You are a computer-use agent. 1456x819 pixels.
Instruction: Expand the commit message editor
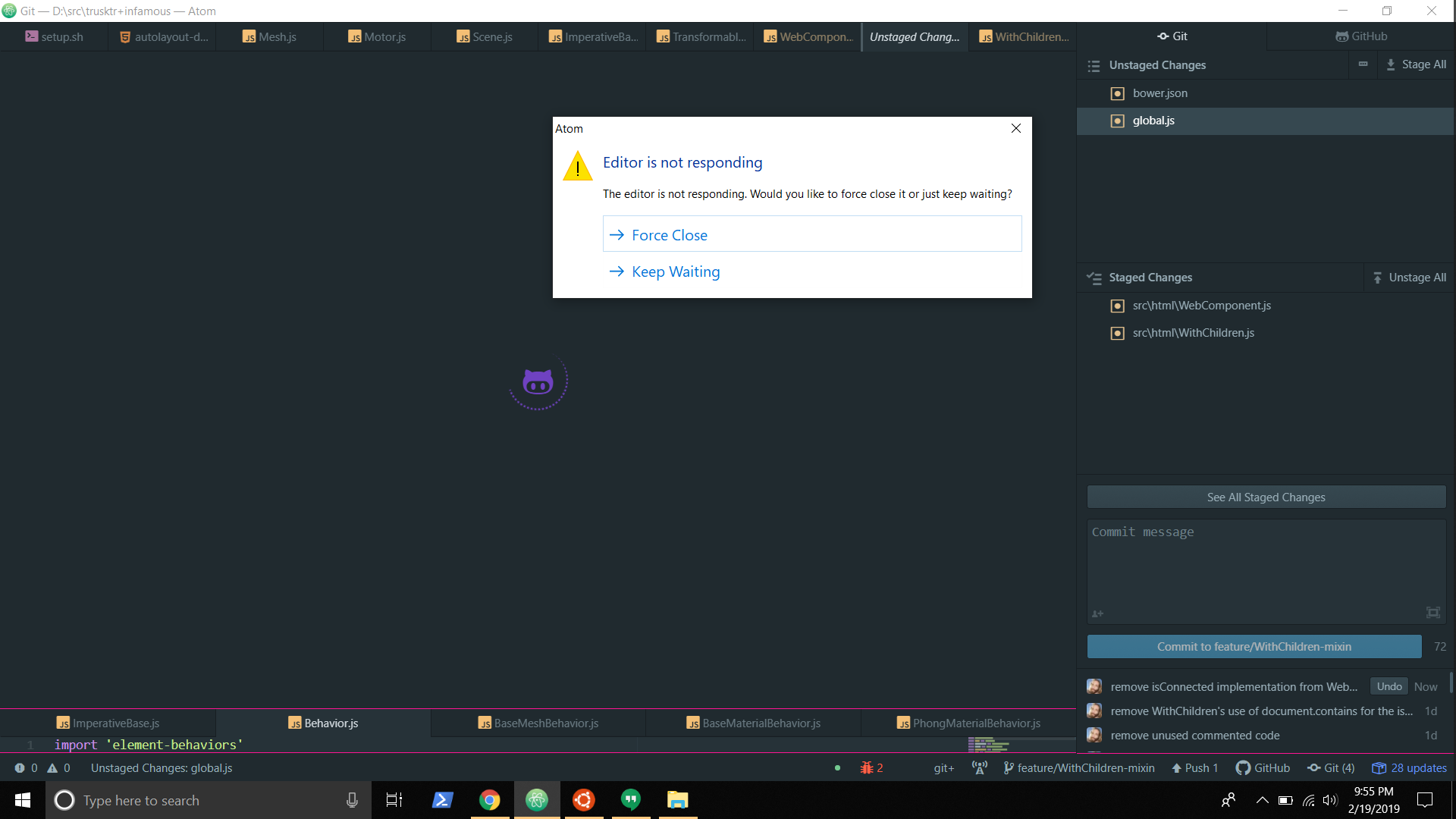(1432, 613)
